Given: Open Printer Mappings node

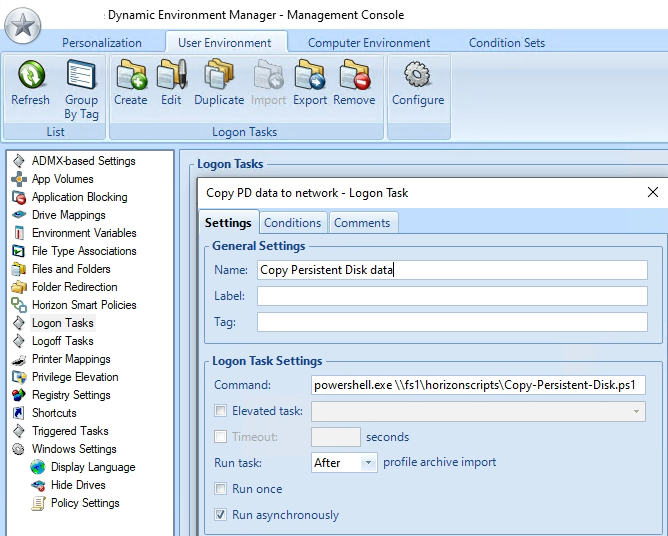Looking at the screenshot, I should click(x=71, y=359).
